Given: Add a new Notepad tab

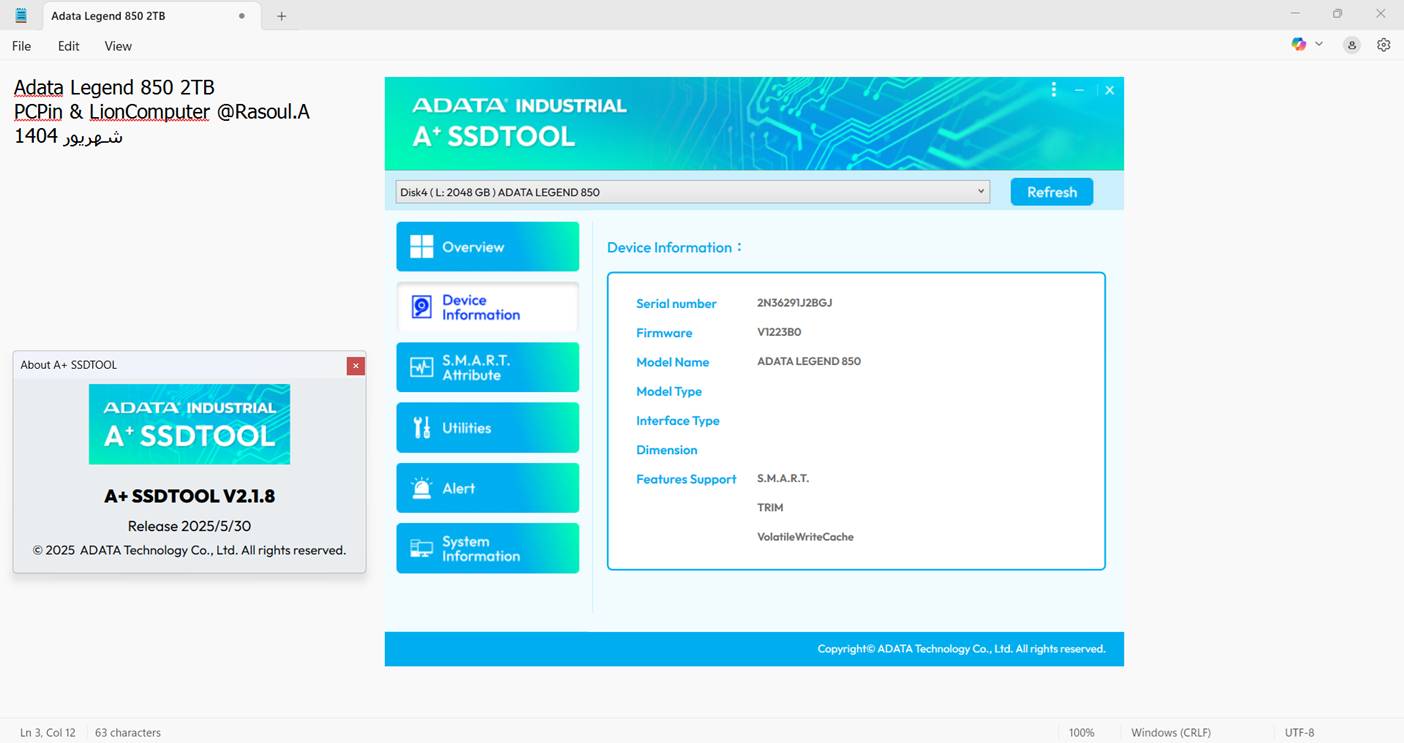Looking at the screenshot, I should [282, 16].
